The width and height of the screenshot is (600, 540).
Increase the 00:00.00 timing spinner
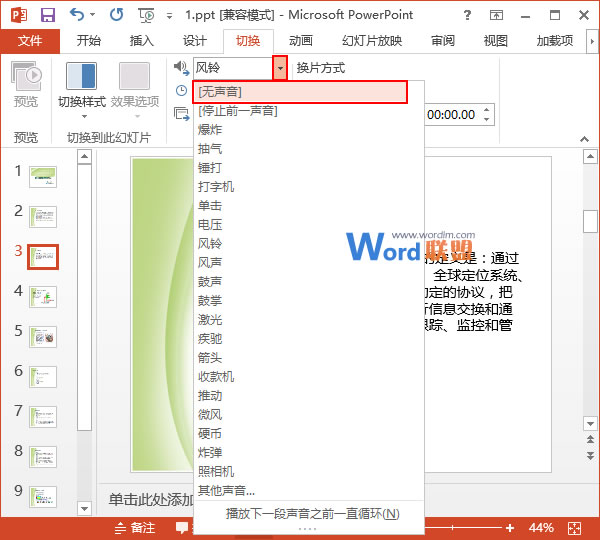pyautogui.click(x=487, y=110)
